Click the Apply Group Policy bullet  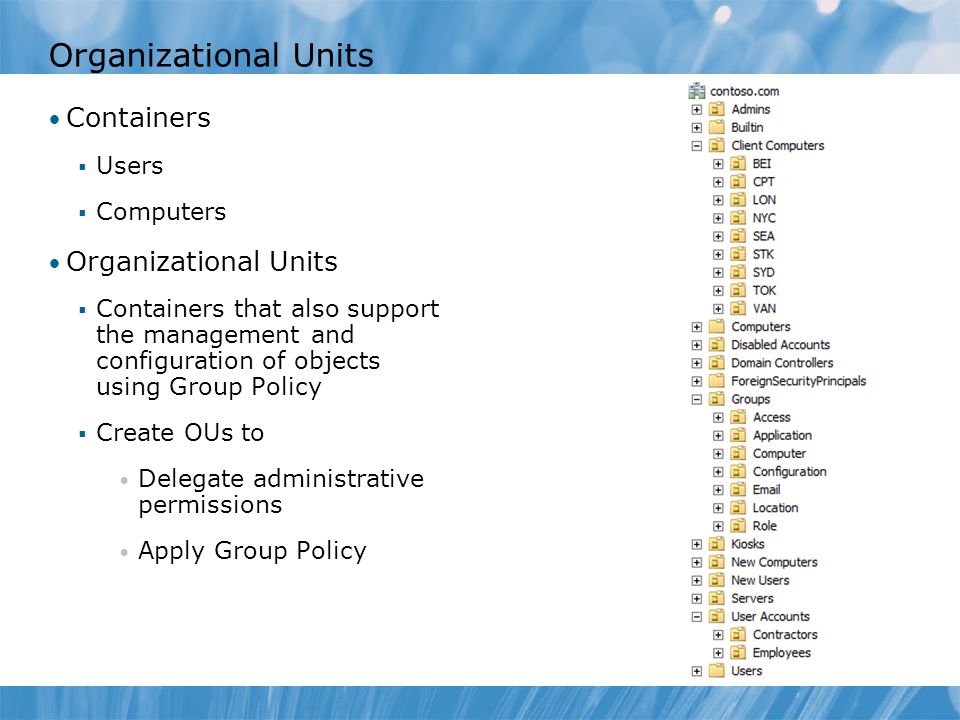pyautogui.click(x=252, y=550)
